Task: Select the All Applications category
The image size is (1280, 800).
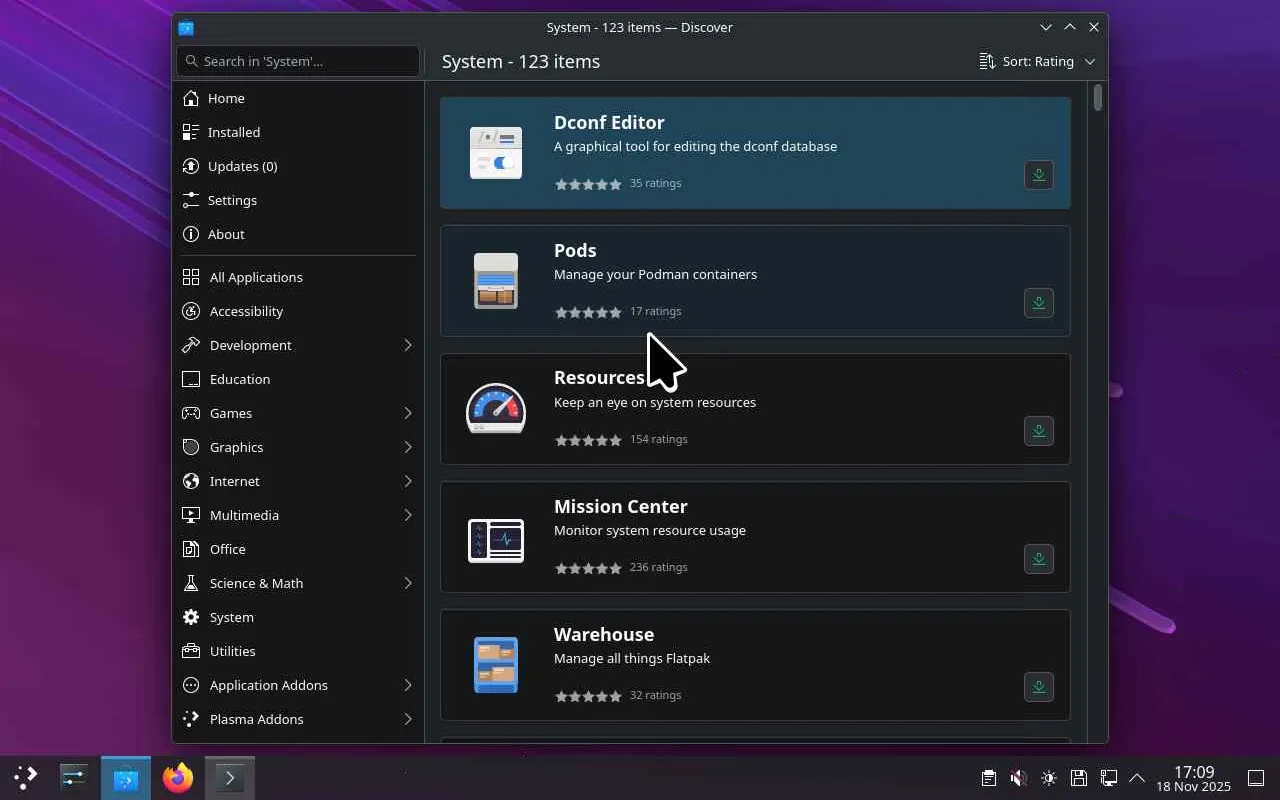Action: 298,277
